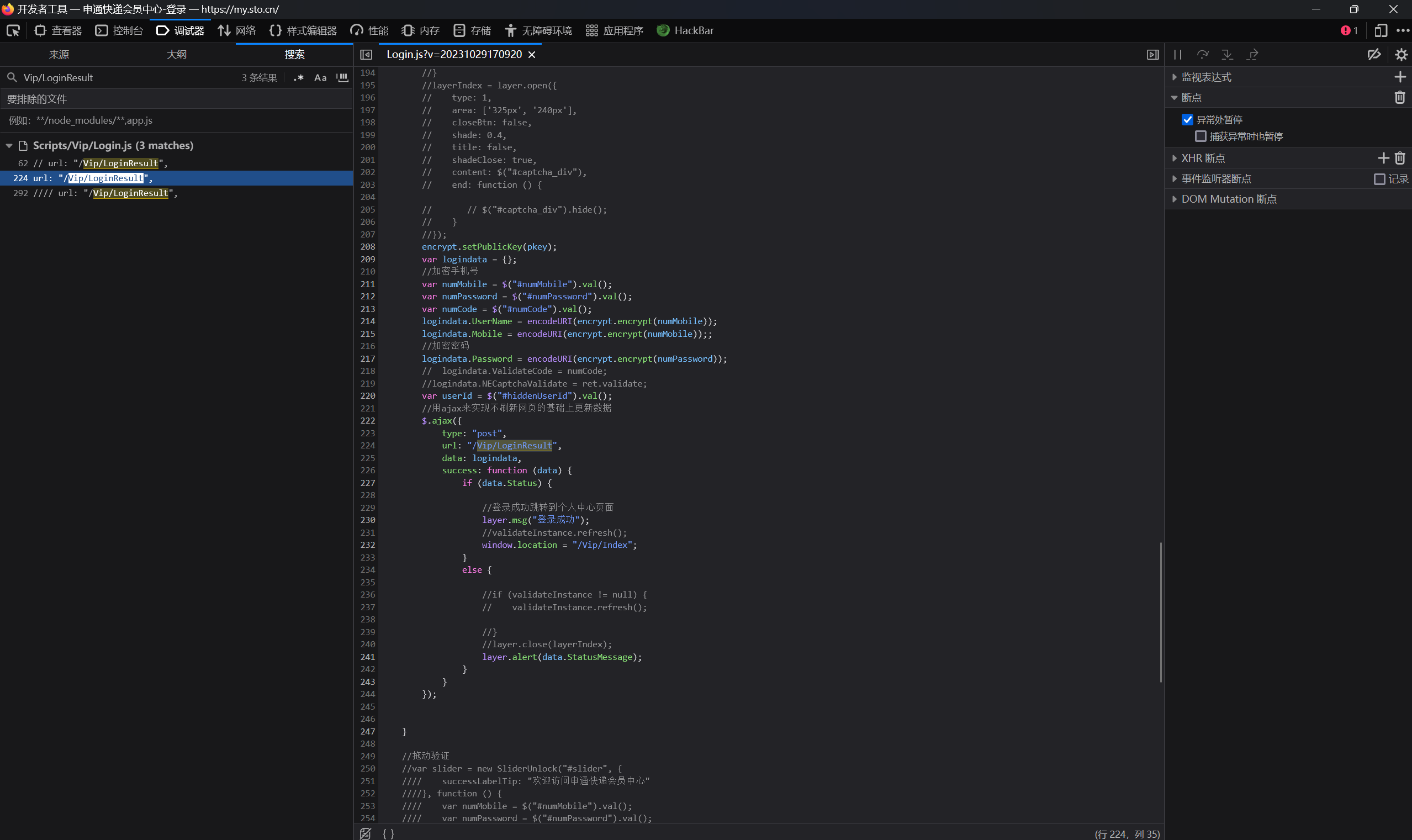
Task: Expand the 监视表达式 watch expressions section
Action: click(x=1175, y=77)
